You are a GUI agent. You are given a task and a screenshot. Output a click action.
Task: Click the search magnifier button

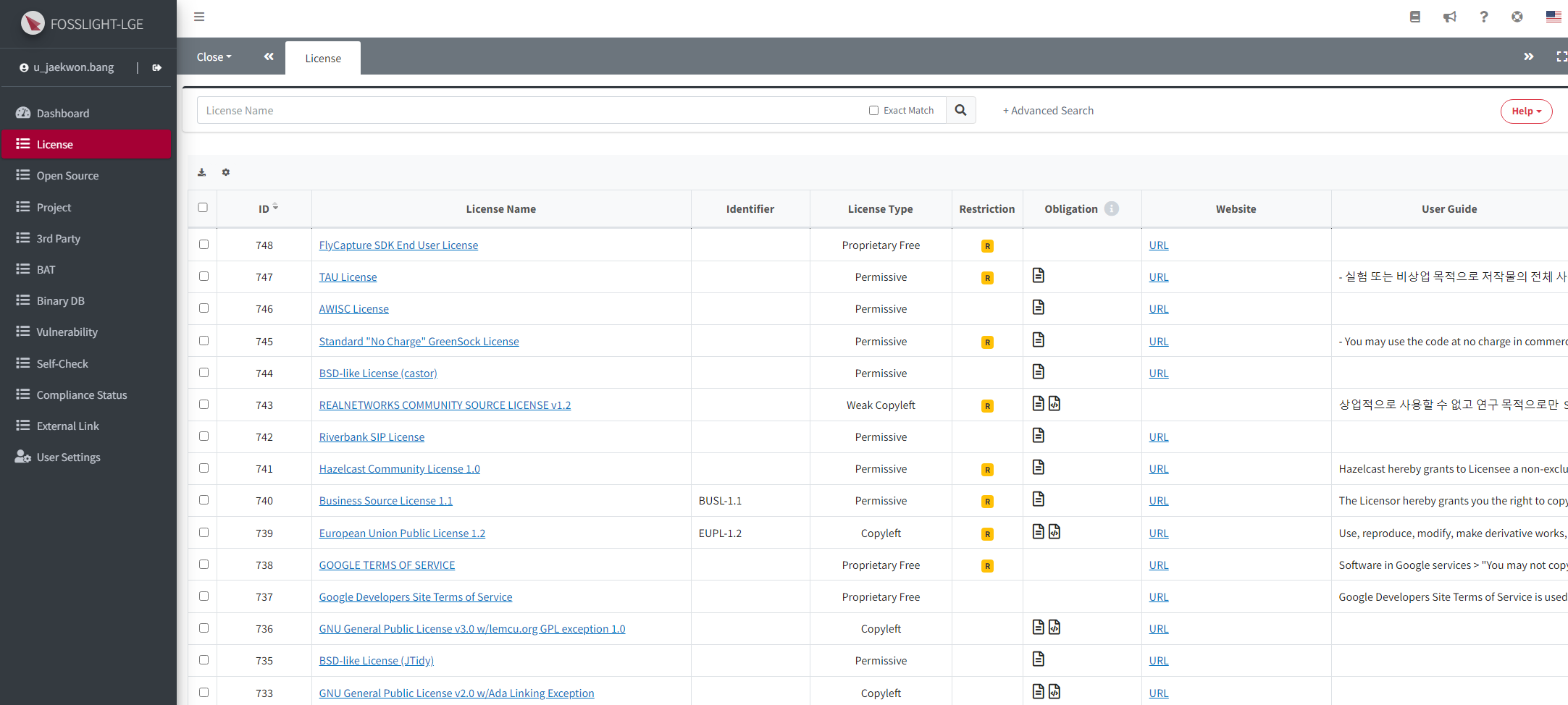point(960,110)
